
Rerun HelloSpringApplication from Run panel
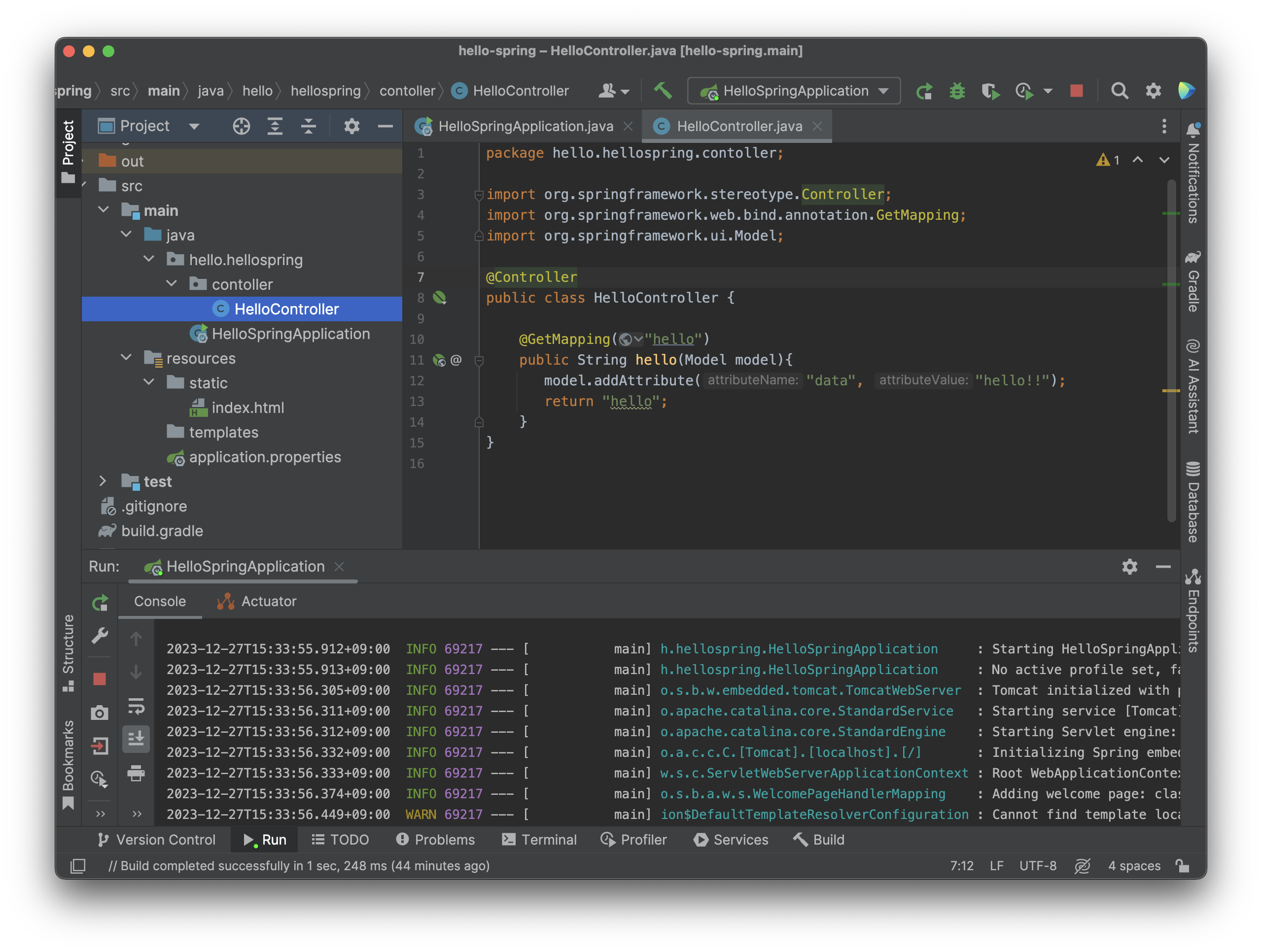100,602
